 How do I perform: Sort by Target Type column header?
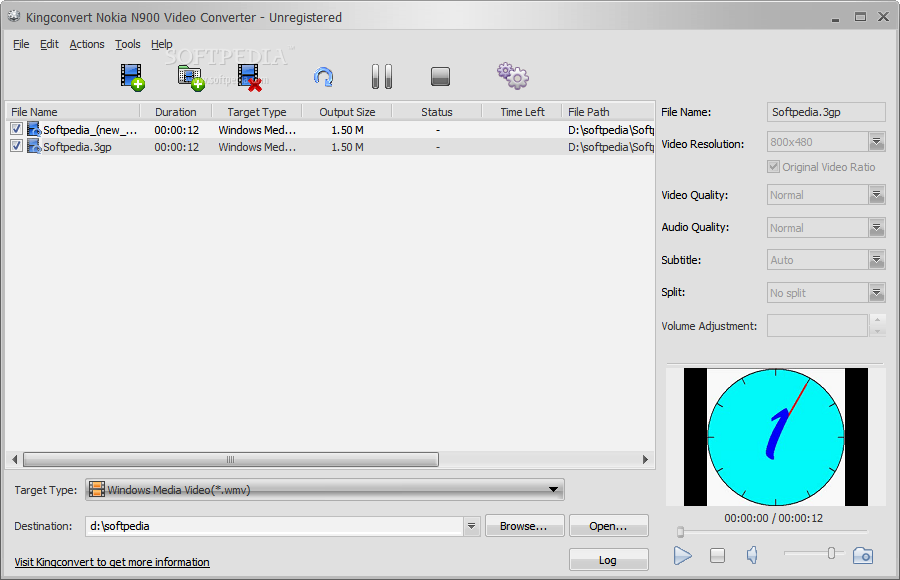tap(257, 112)
